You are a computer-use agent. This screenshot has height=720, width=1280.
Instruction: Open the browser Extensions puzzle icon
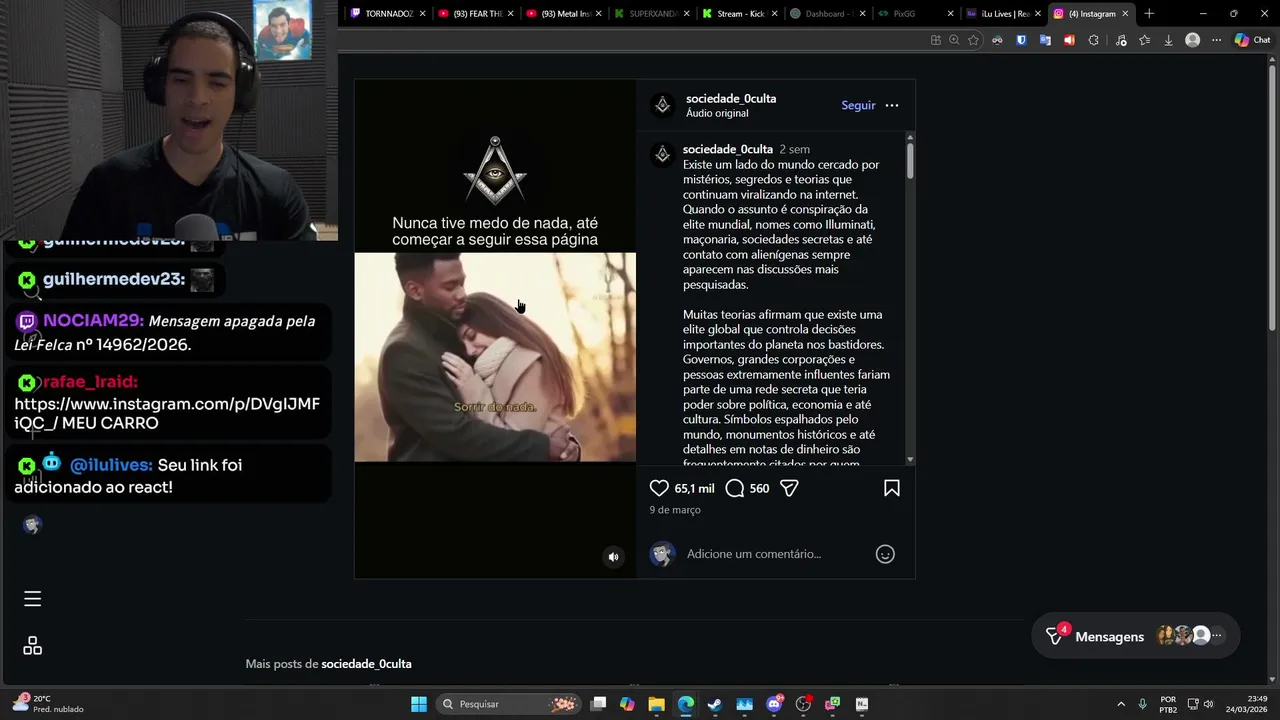(1093, 40)
